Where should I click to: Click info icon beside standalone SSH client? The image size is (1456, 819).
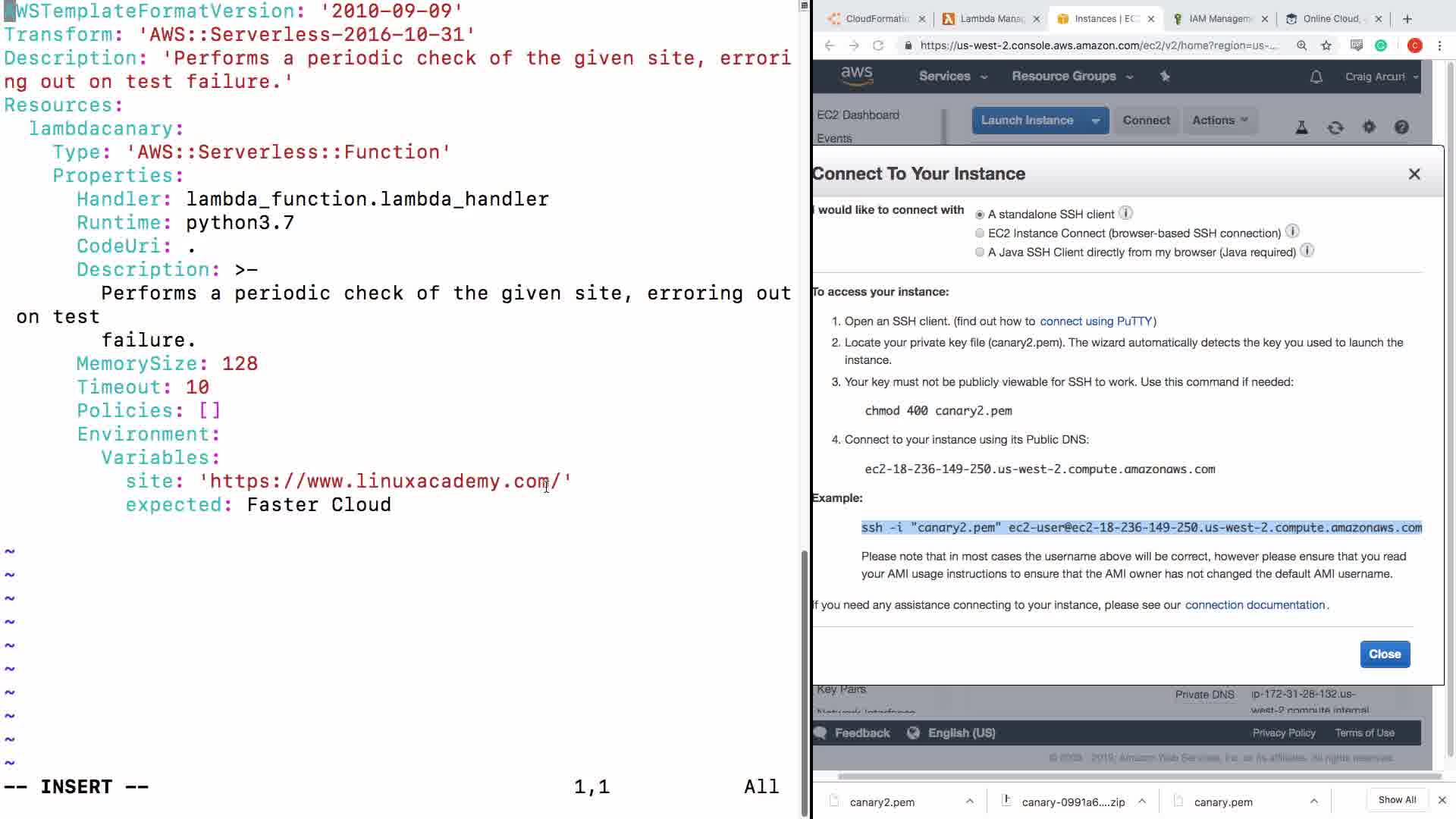pyautogui.click(x=1126, y=213)
